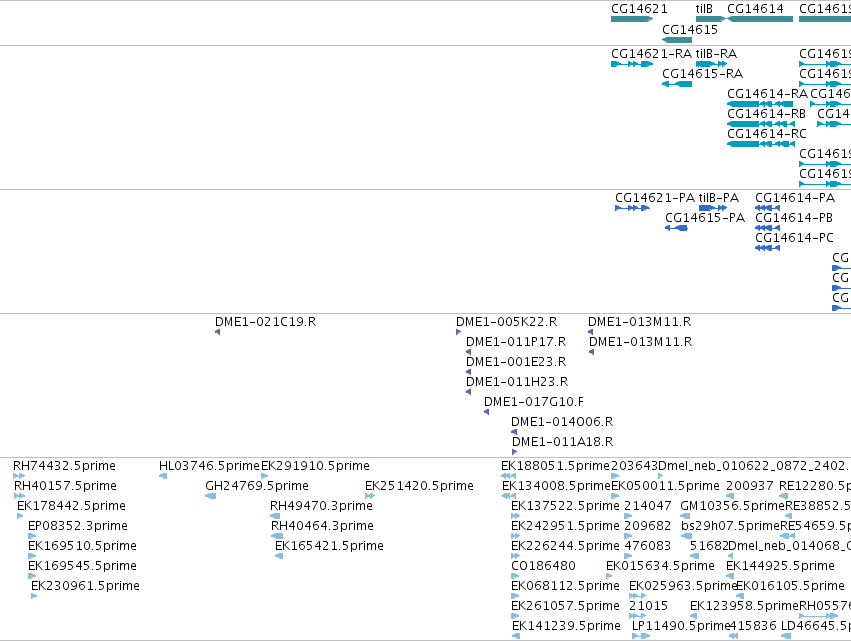
Task: Click the DME1-011A18.R feature
Action: coord(515,452)
